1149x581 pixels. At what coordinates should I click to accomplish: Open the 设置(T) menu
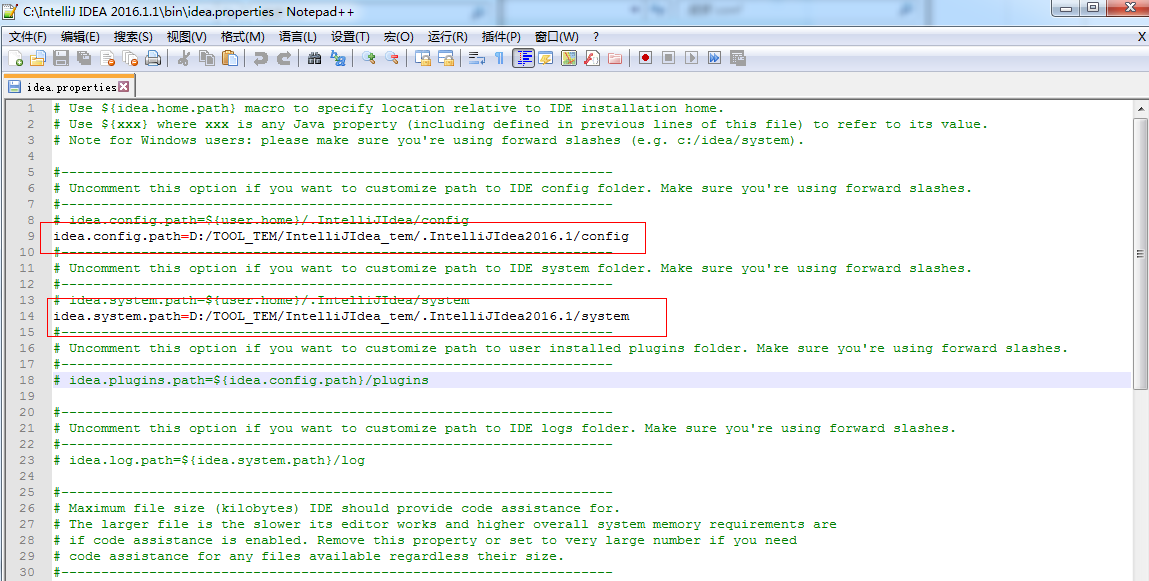coord(350,37)
